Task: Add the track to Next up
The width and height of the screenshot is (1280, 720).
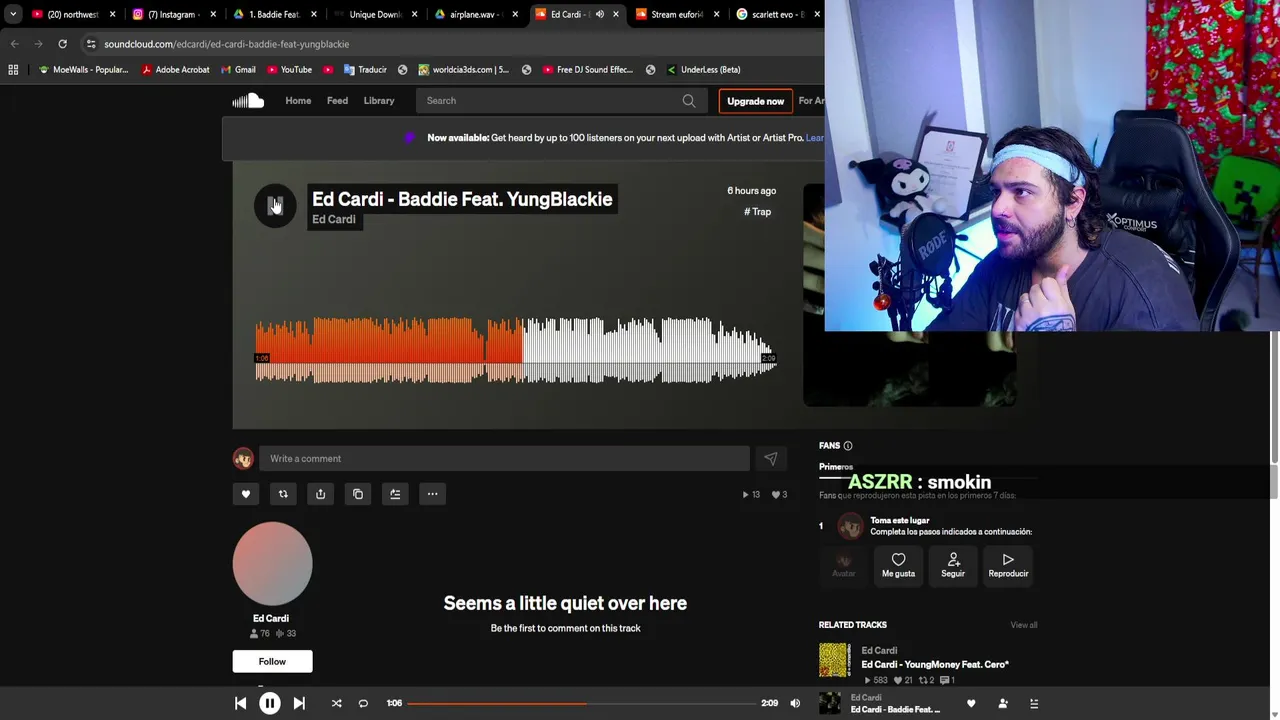Action: point(395,494)
